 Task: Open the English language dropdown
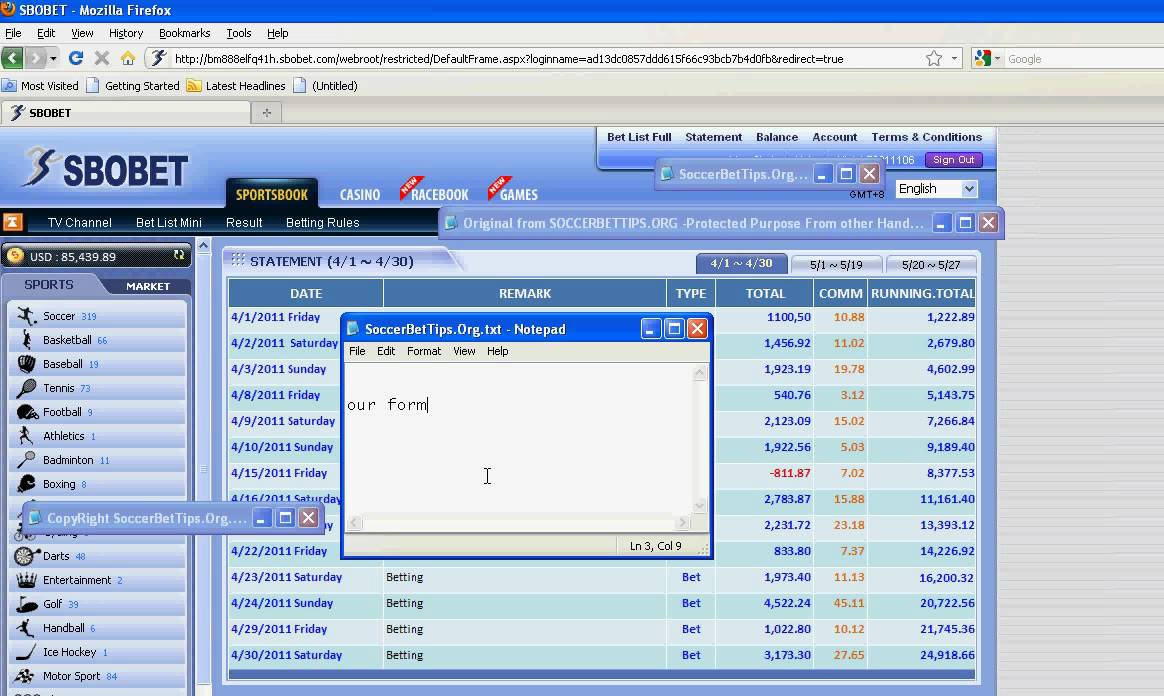pos(937,188)
